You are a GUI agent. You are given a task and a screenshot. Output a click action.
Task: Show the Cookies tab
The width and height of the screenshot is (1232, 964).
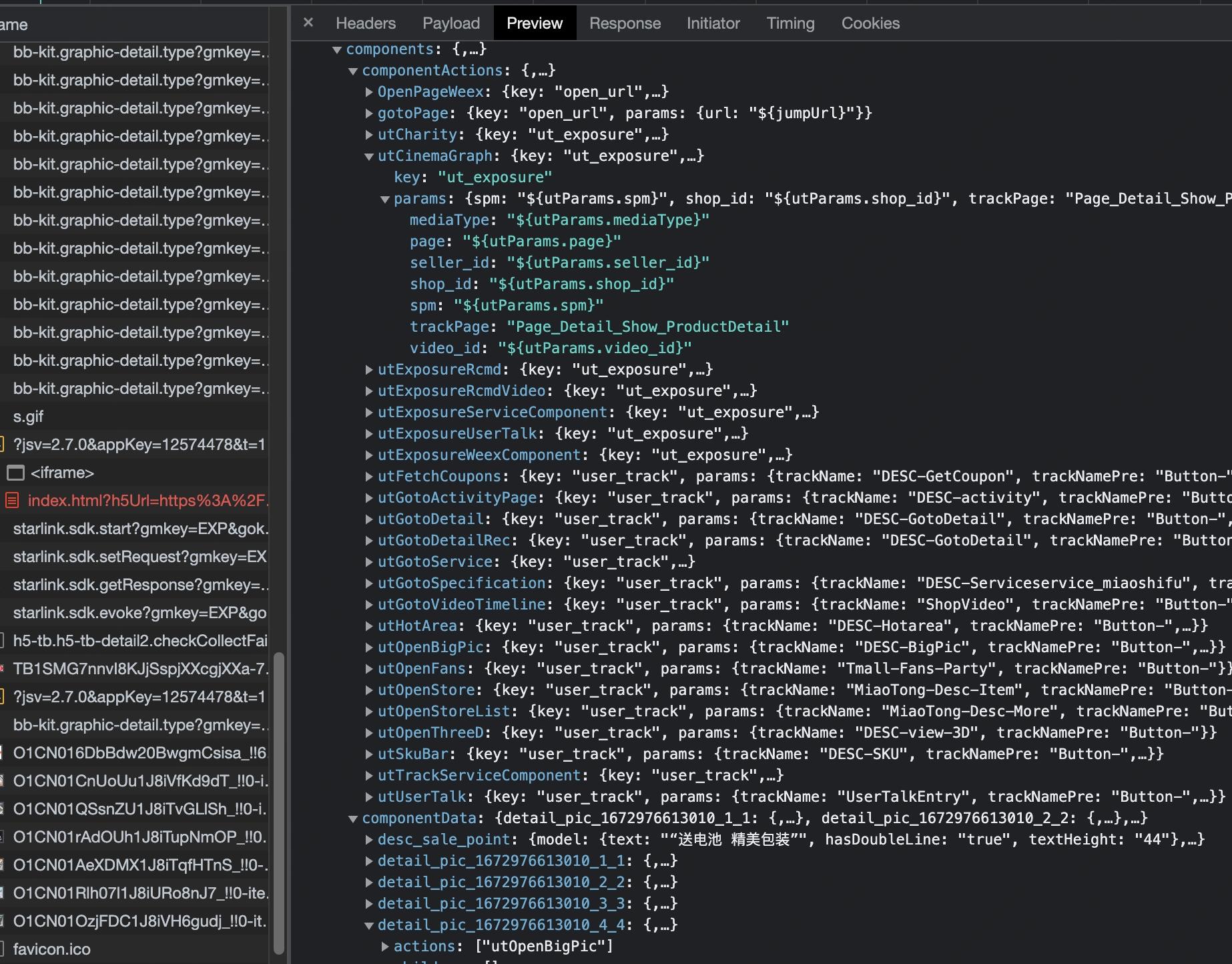coord(870,23)
